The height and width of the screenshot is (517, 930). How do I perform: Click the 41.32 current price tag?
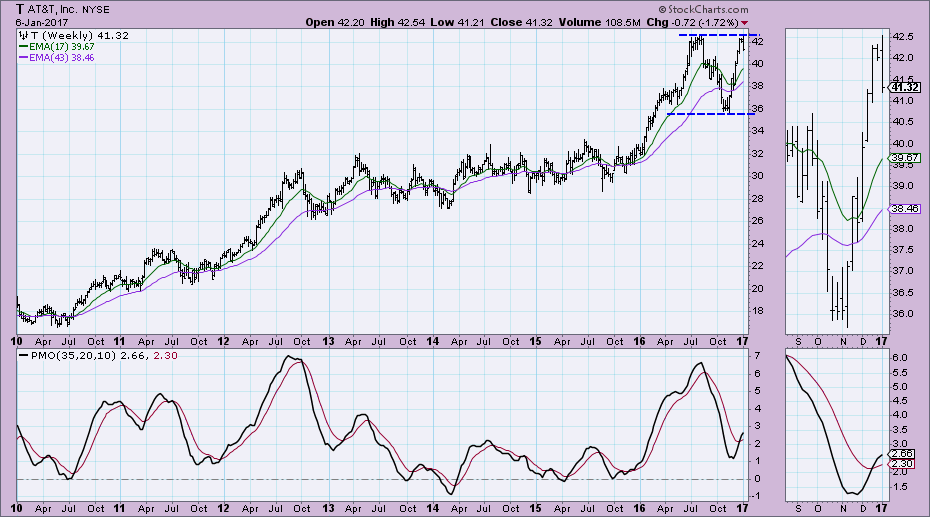coord(902,87)
